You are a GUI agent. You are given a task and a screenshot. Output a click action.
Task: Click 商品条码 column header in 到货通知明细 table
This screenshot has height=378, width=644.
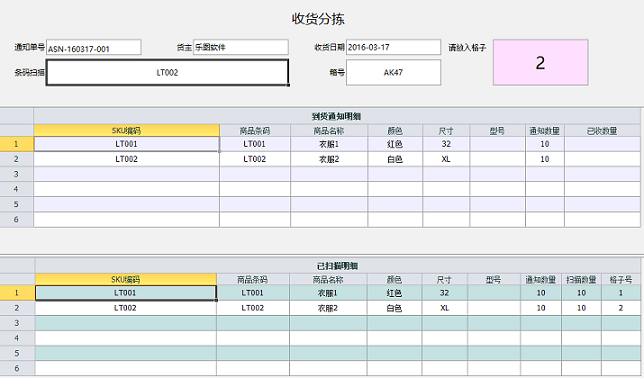tap(255, 131)
